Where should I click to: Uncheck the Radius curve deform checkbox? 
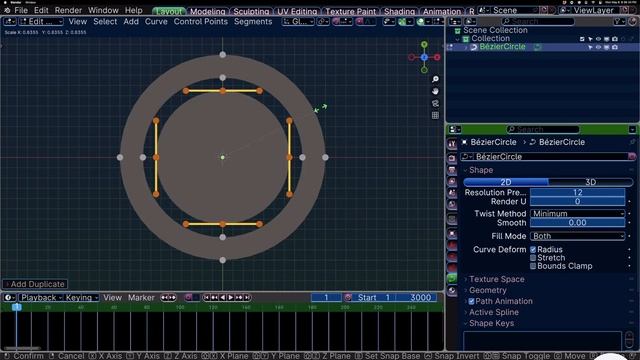point(533,249)
